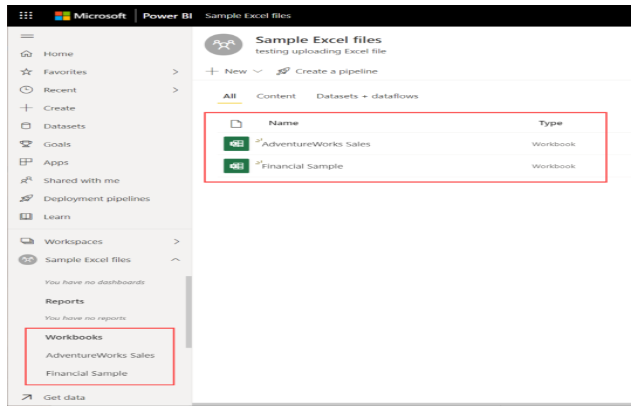Viewport: 642px width, 412px height.
Task: Click the New button label
Action: point(236,71)
